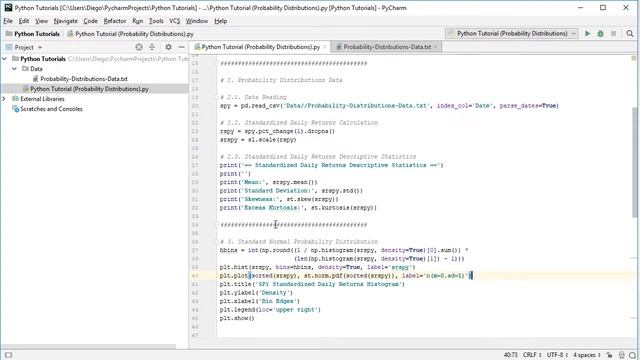The height and width of the screenshot is (360, 640).
Task: Hide the Project panel with the minus icon
Action: [x=182, y=47]
